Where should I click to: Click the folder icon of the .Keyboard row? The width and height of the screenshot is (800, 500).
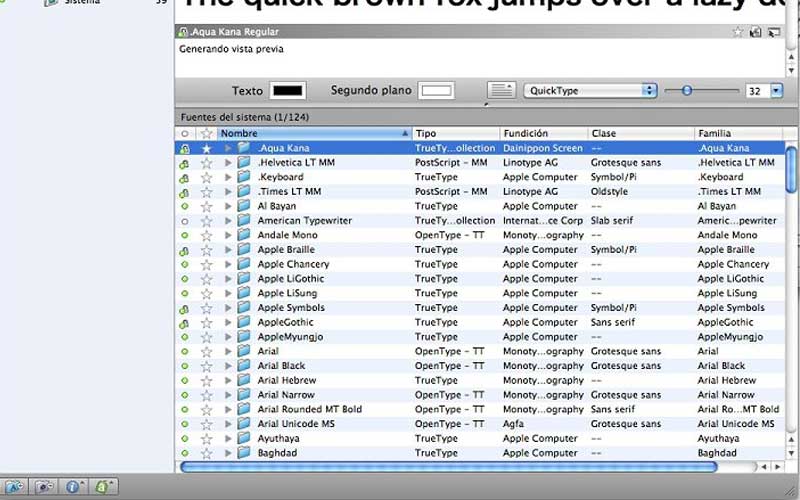point(244,177)
